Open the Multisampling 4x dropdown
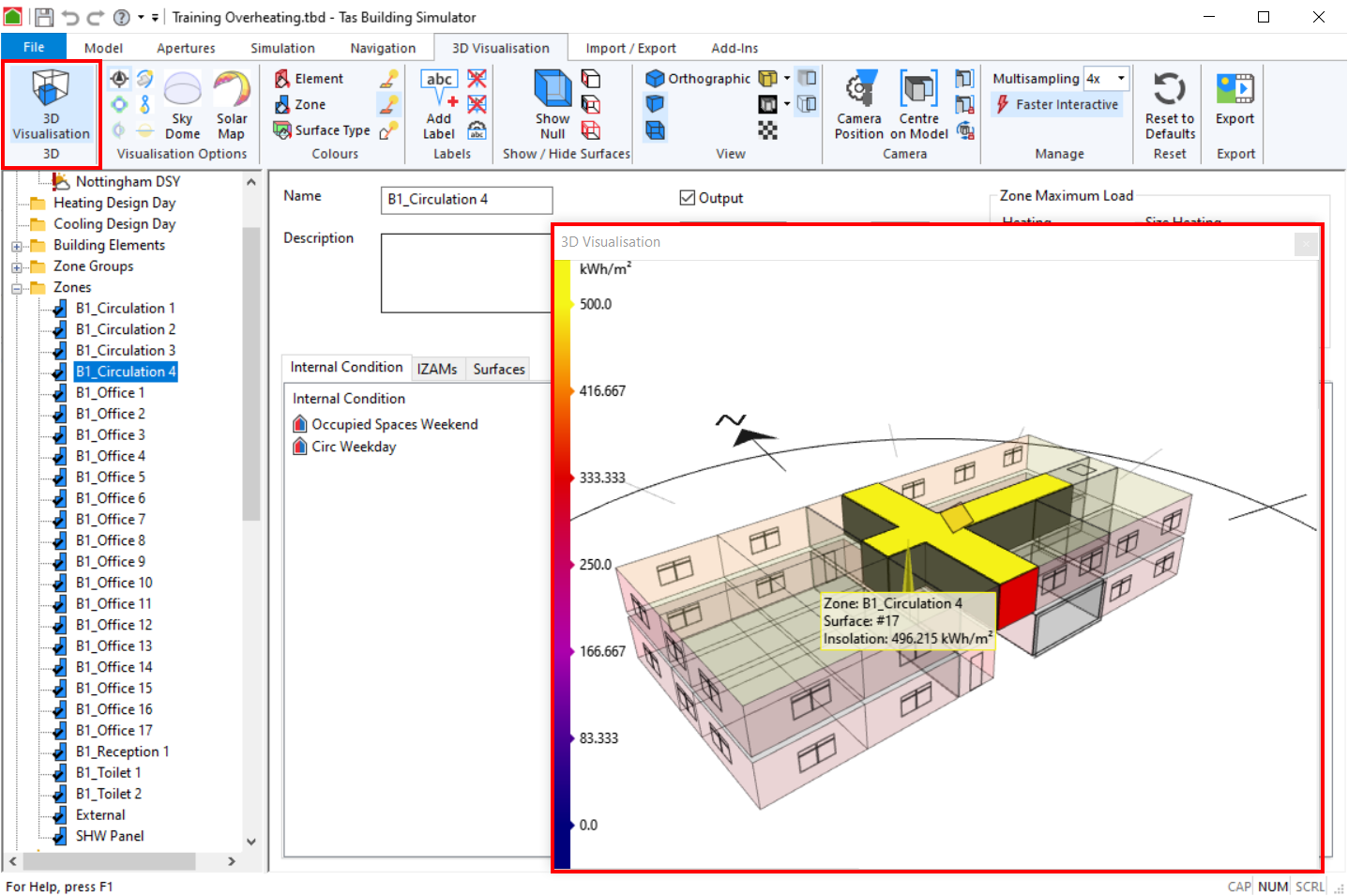The width and height of the screenshot is (1348, 896). (1106, 79)
